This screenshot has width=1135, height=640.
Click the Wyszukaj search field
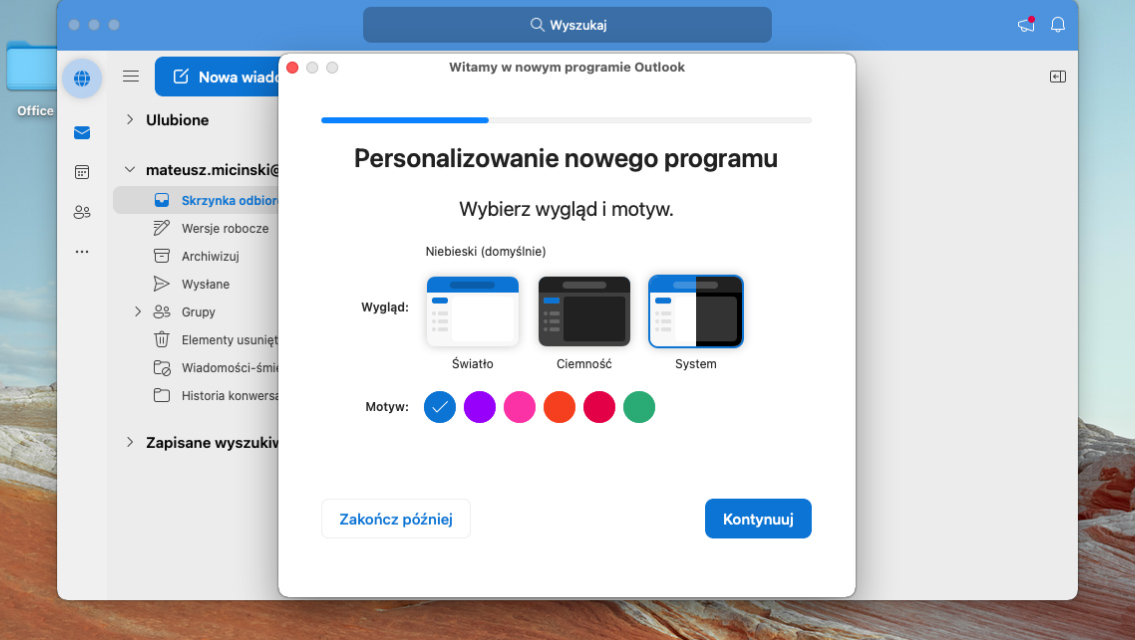[567, 25]
